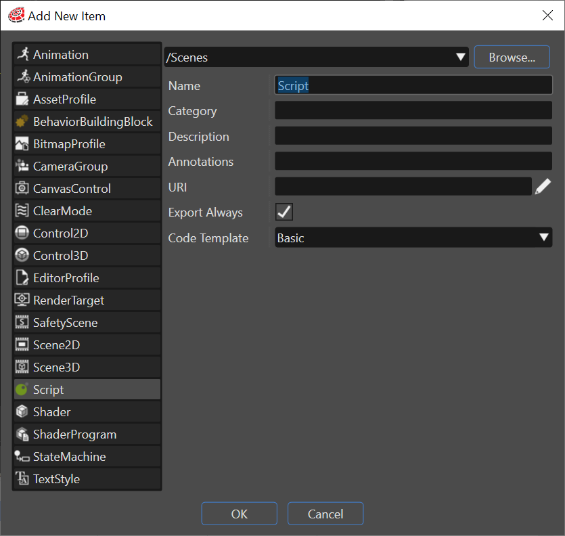
Task: Untick the Export Always checkbox
Action: coord(284,212)
